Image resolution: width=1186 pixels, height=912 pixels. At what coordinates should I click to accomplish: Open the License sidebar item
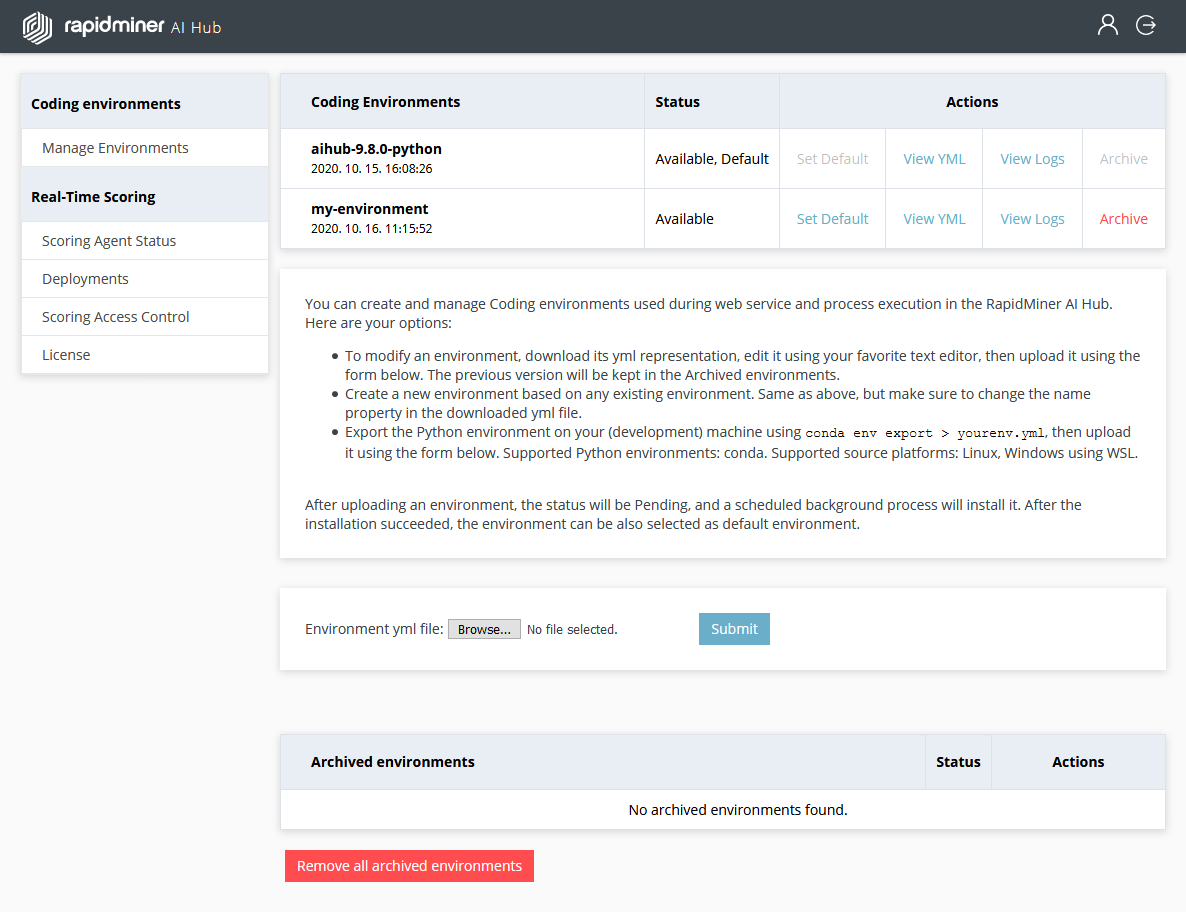pyautogui.click(x=66, y=355)
